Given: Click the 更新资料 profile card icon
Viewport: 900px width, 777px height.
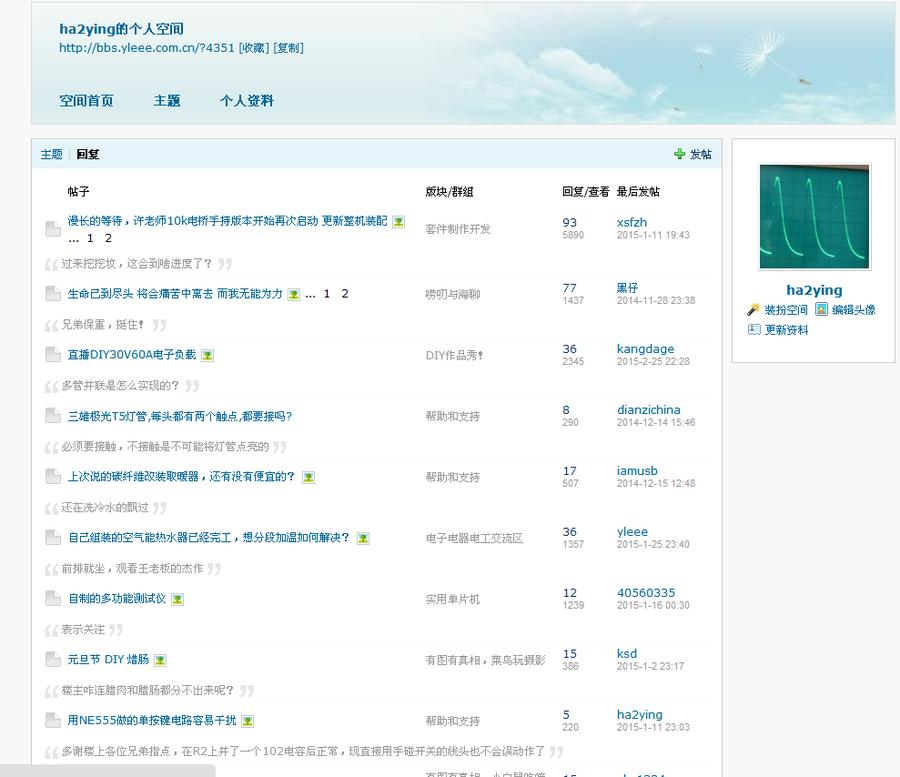Looking at the screenshot, I should [x=753, y=330].
